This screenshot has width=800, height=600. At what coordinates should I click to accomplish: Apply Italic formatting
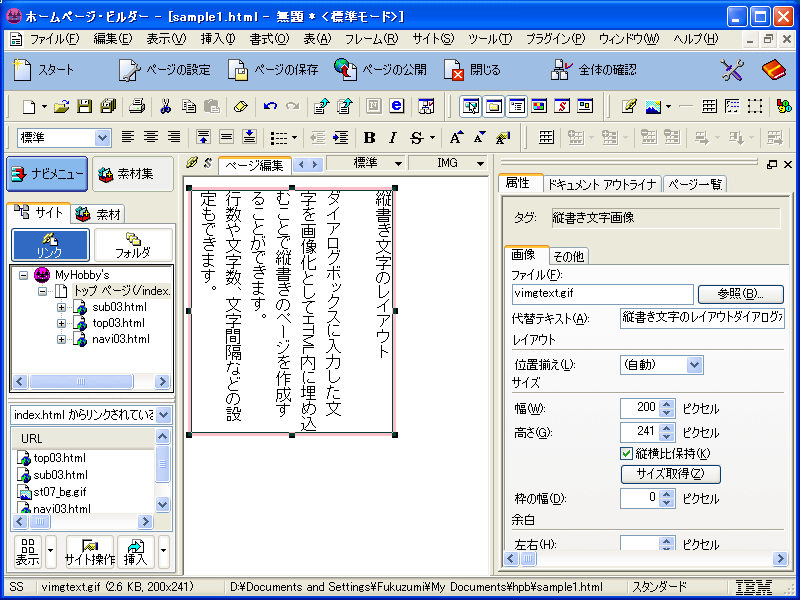click(x=392, y=138)
